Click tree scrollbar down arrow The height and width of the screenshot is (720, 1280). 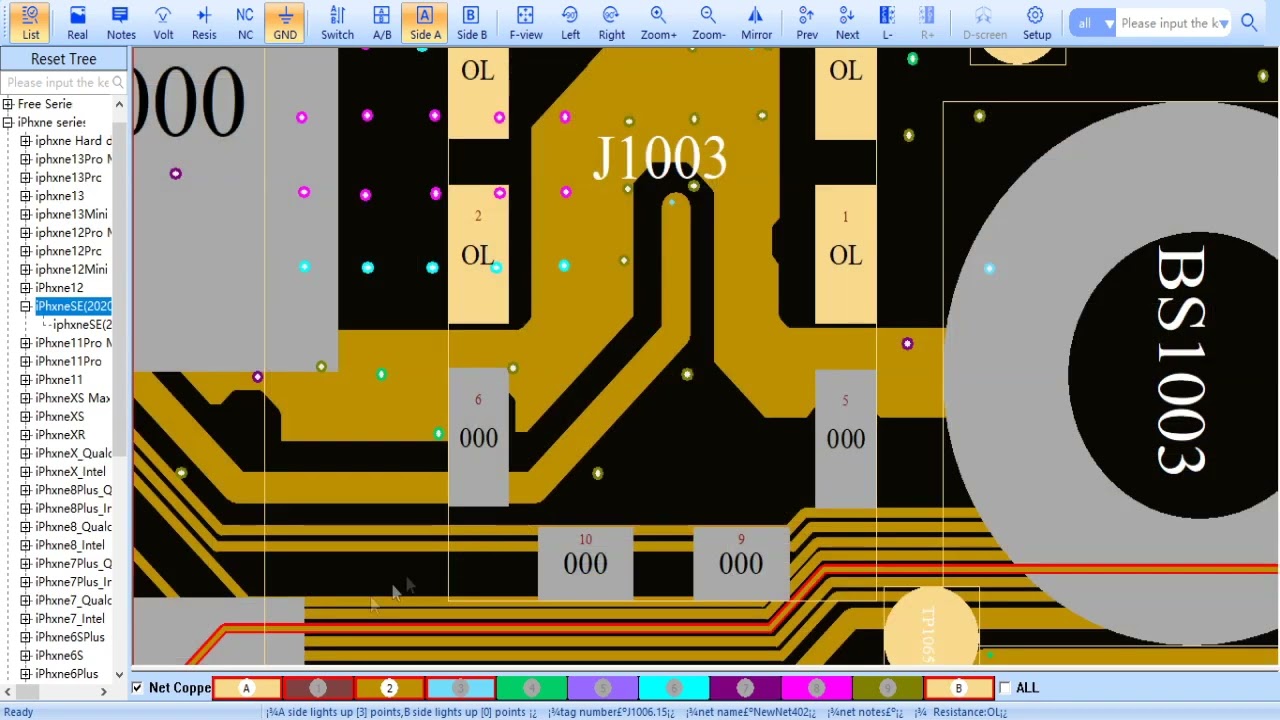[119, 675]
